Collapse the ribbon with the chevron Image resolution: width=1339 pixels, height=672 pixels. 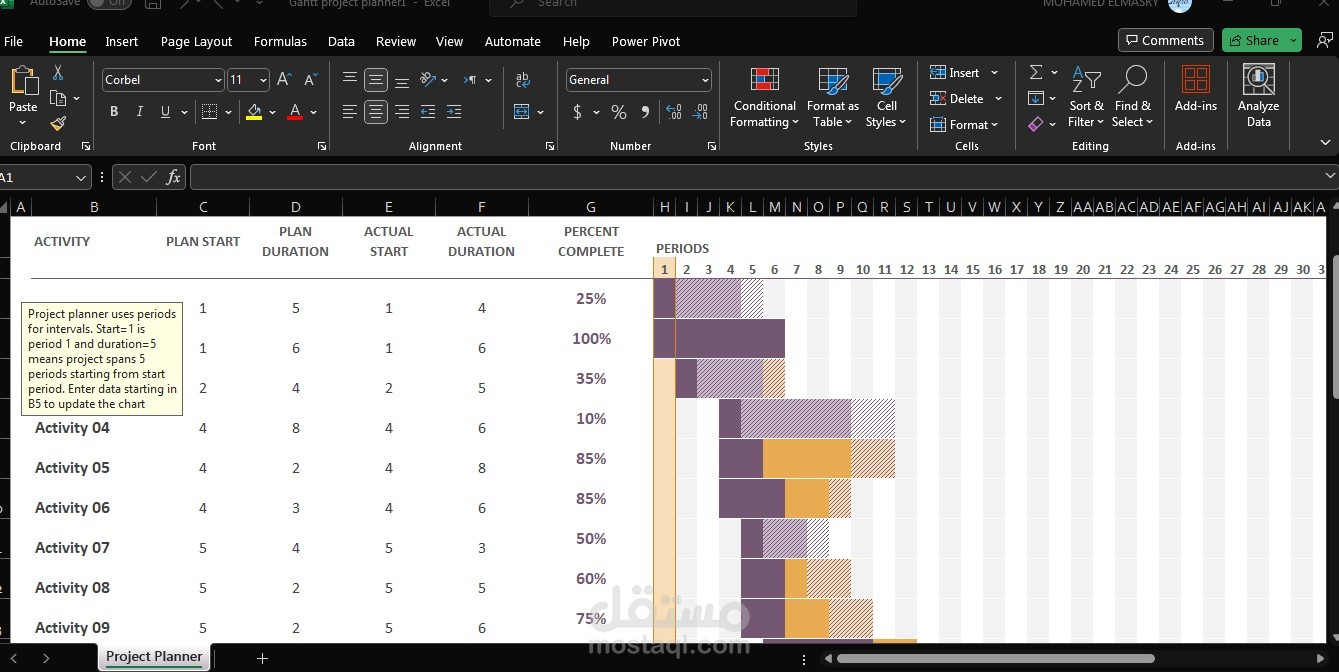tap(1325, 145)
